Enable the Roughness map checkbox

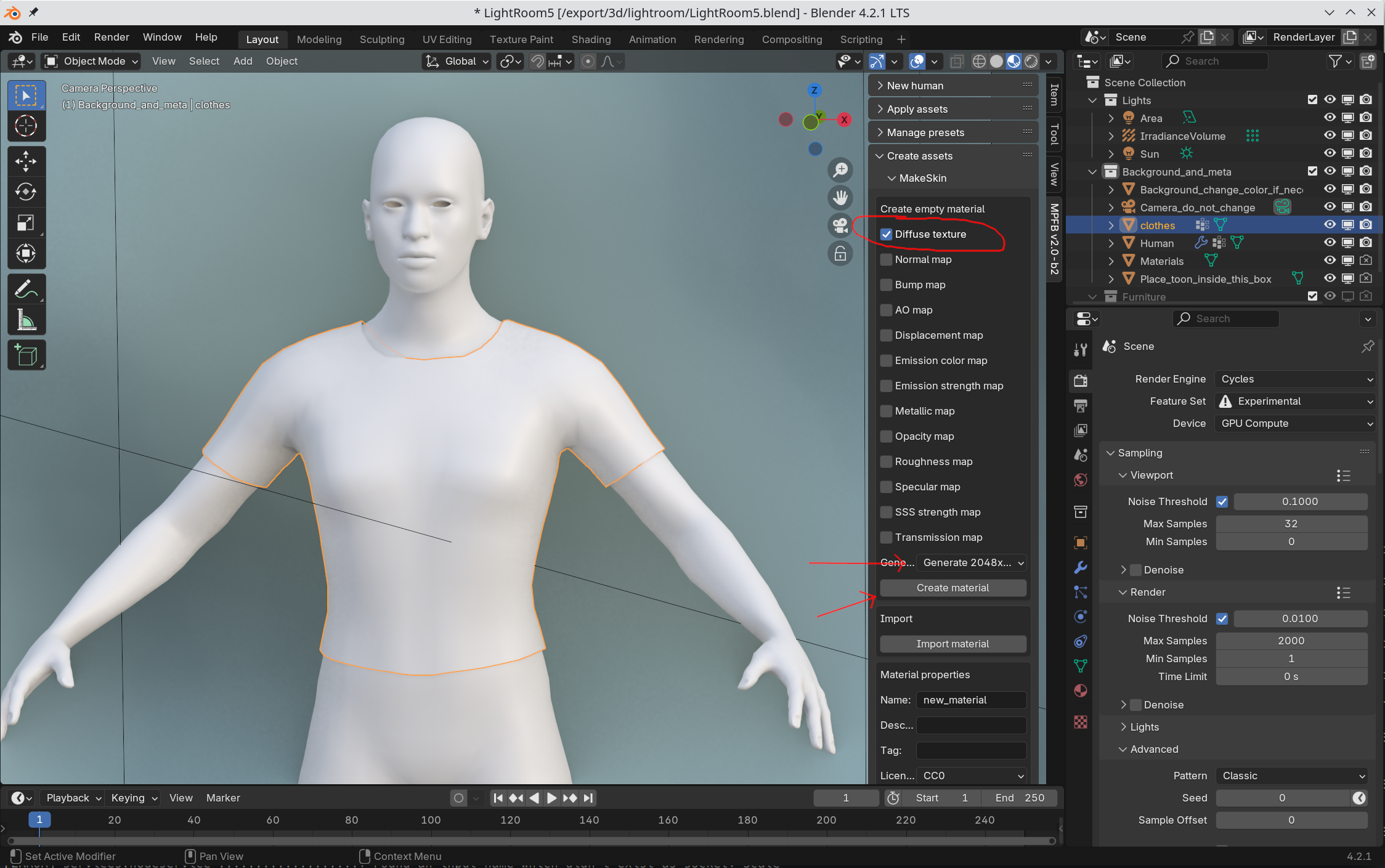click(x=887, y=461)
